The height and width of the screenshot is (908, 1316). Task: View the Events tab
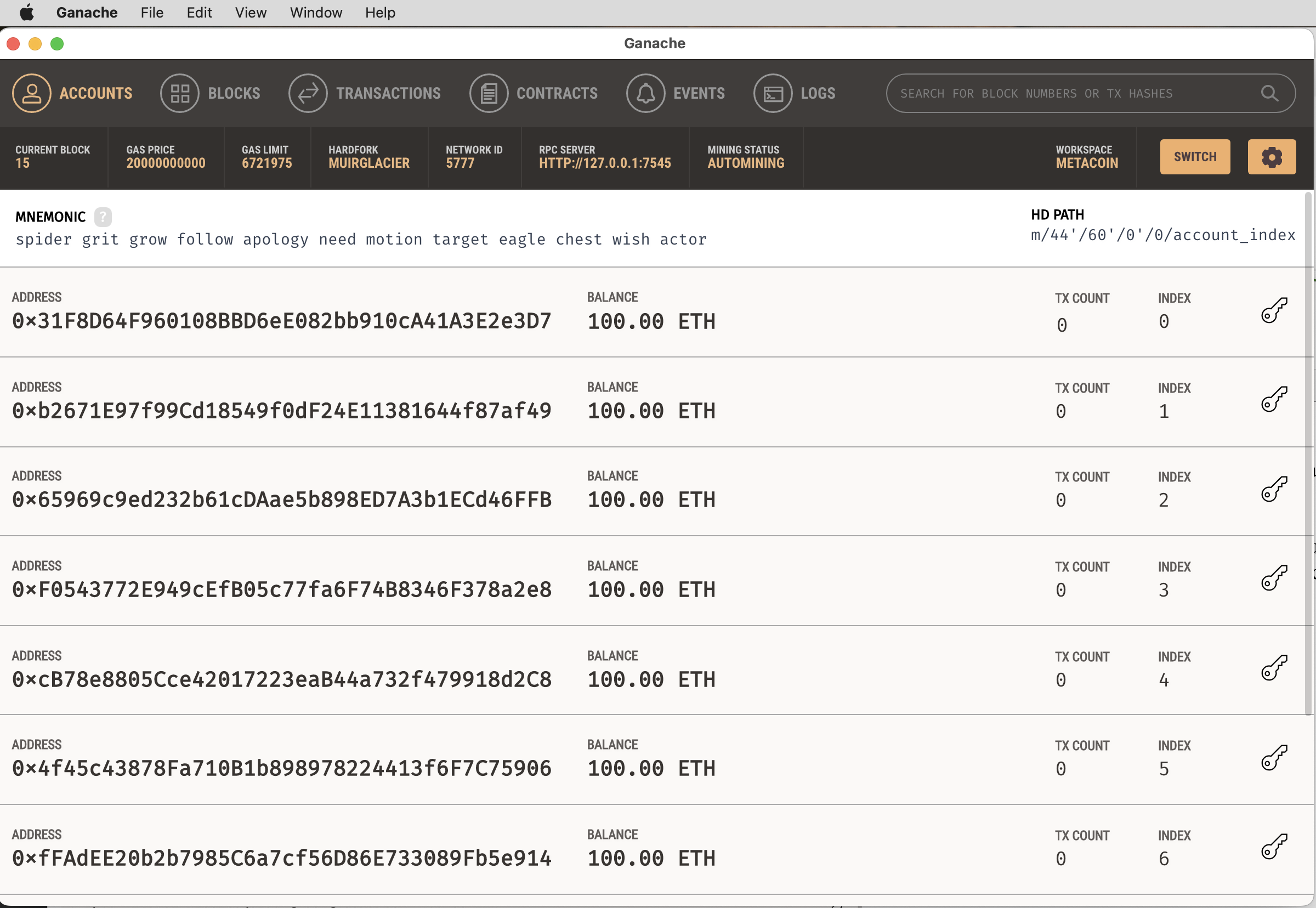pos(676,93)
